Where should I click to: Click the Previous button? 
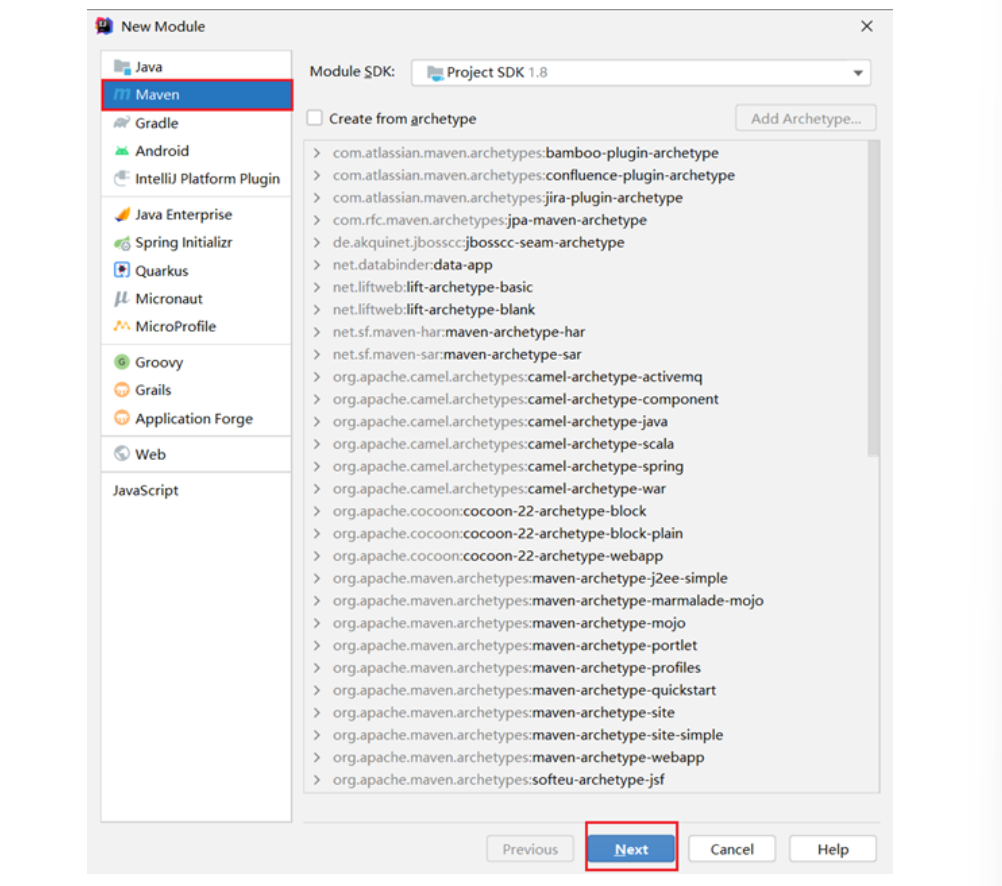pyautogui.click(x=530, y=849)
